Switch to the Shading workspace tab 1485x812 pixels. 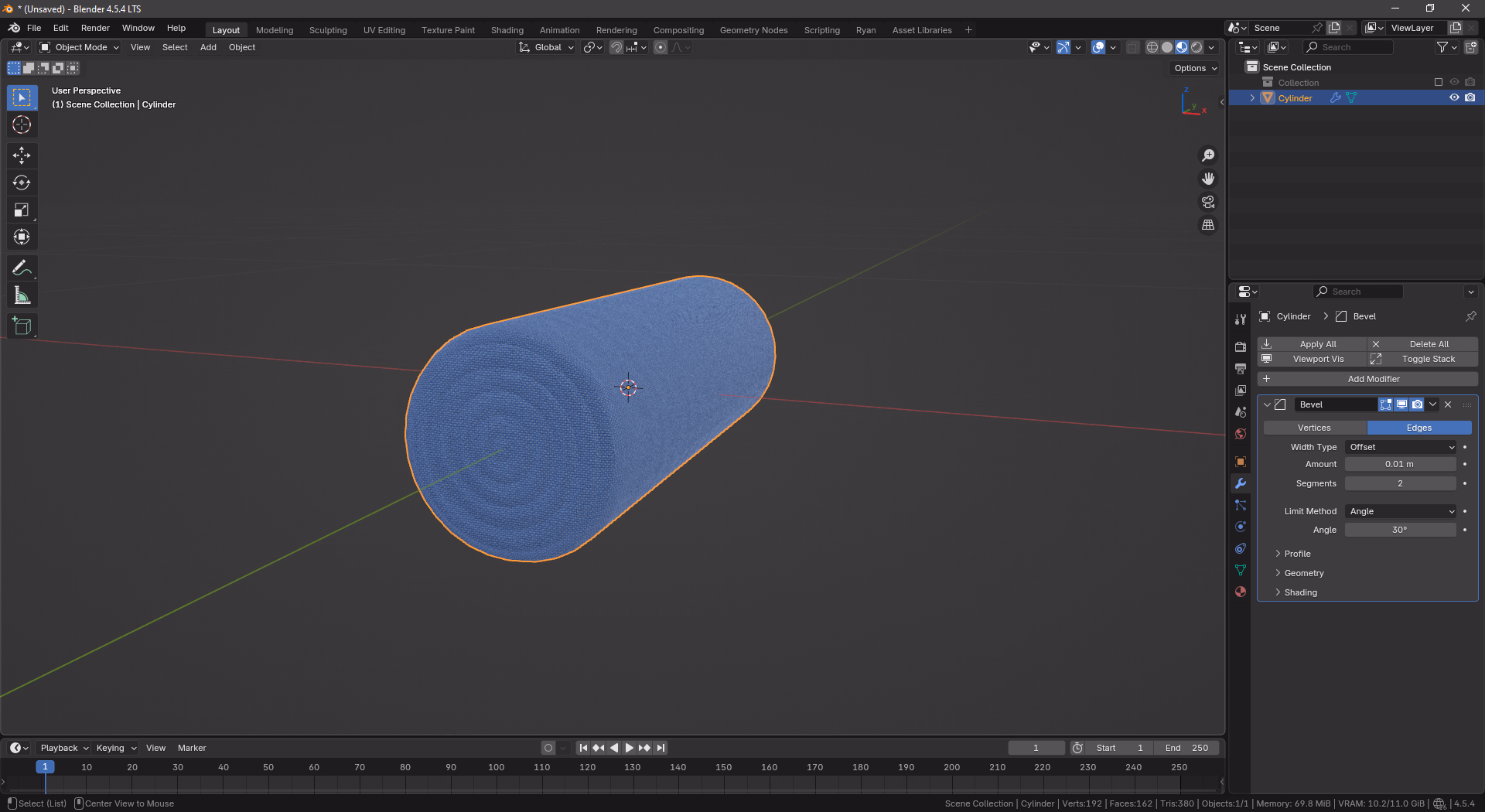507,30
